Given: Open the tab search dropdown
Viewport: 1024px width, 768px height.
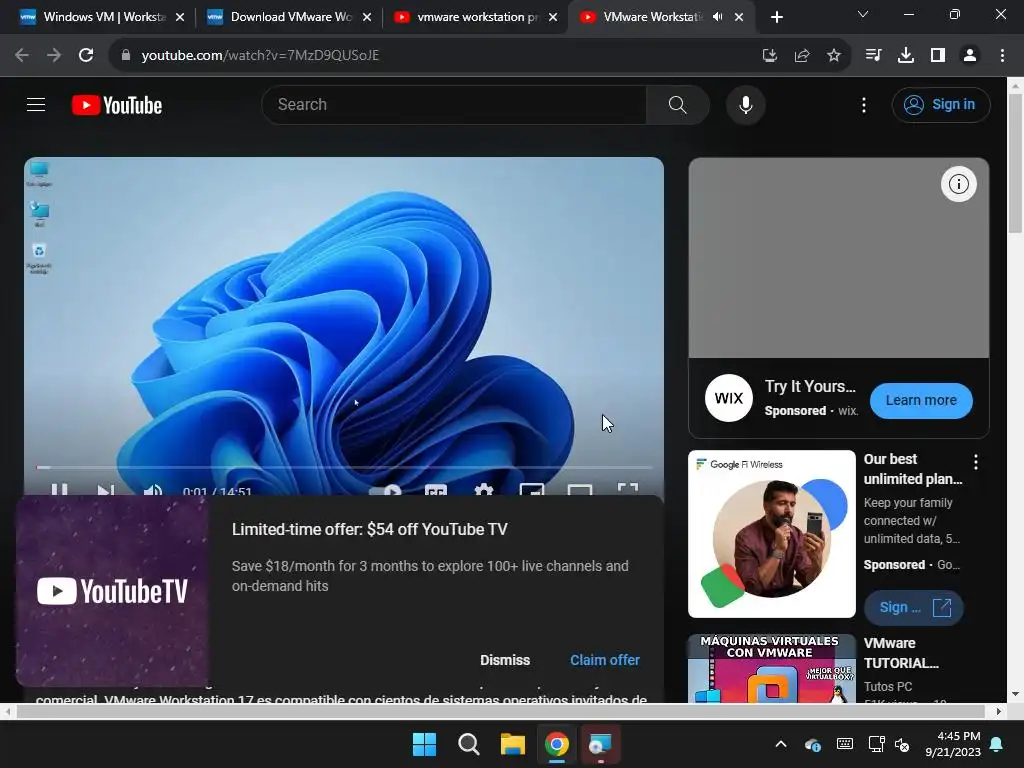Looking at the screenshot, I should point(863,14).
